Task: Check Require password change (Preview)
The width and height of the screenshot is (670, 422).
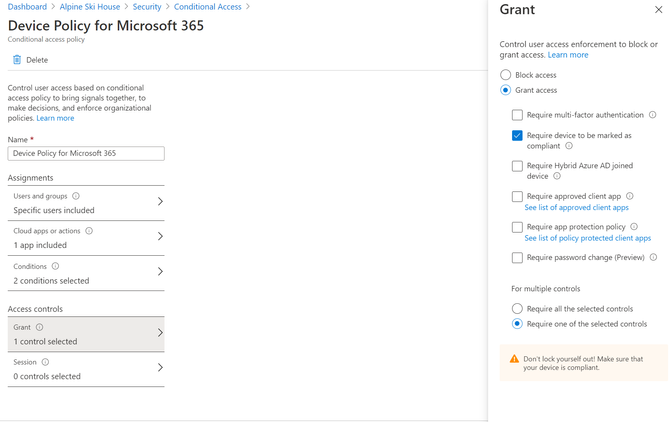Action: [517, 258]
